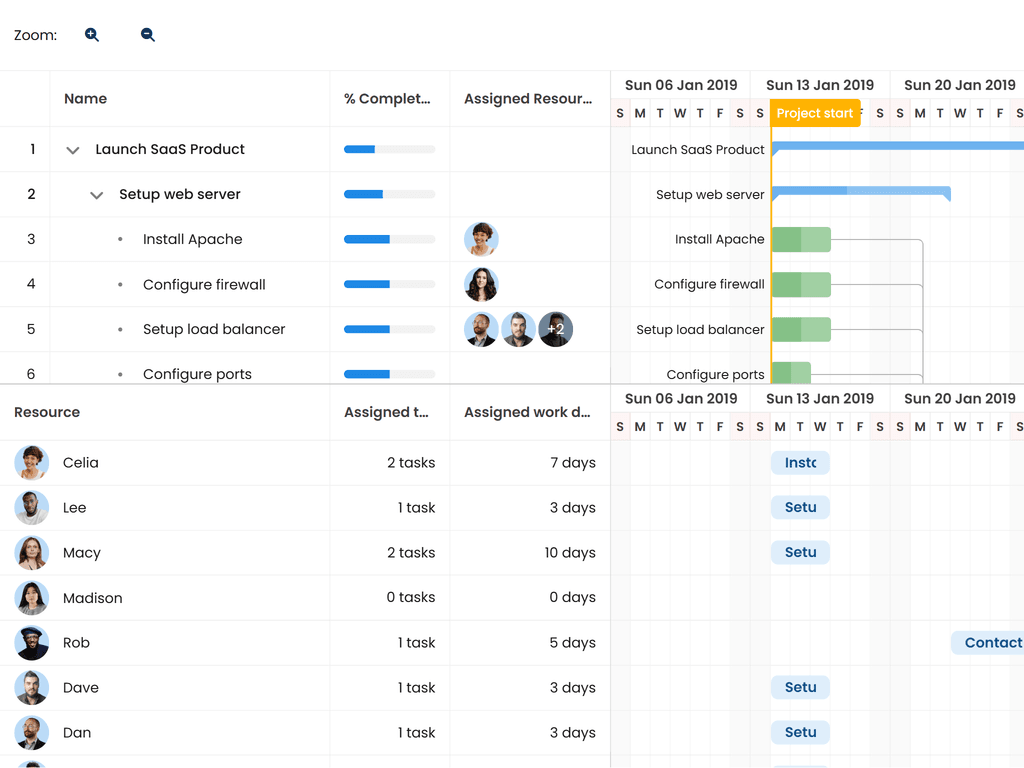Image resolution: width=1024 pixels, height=768 pixels.
Task: Click the Project start flag marker
Action: (x=815, y=113)
